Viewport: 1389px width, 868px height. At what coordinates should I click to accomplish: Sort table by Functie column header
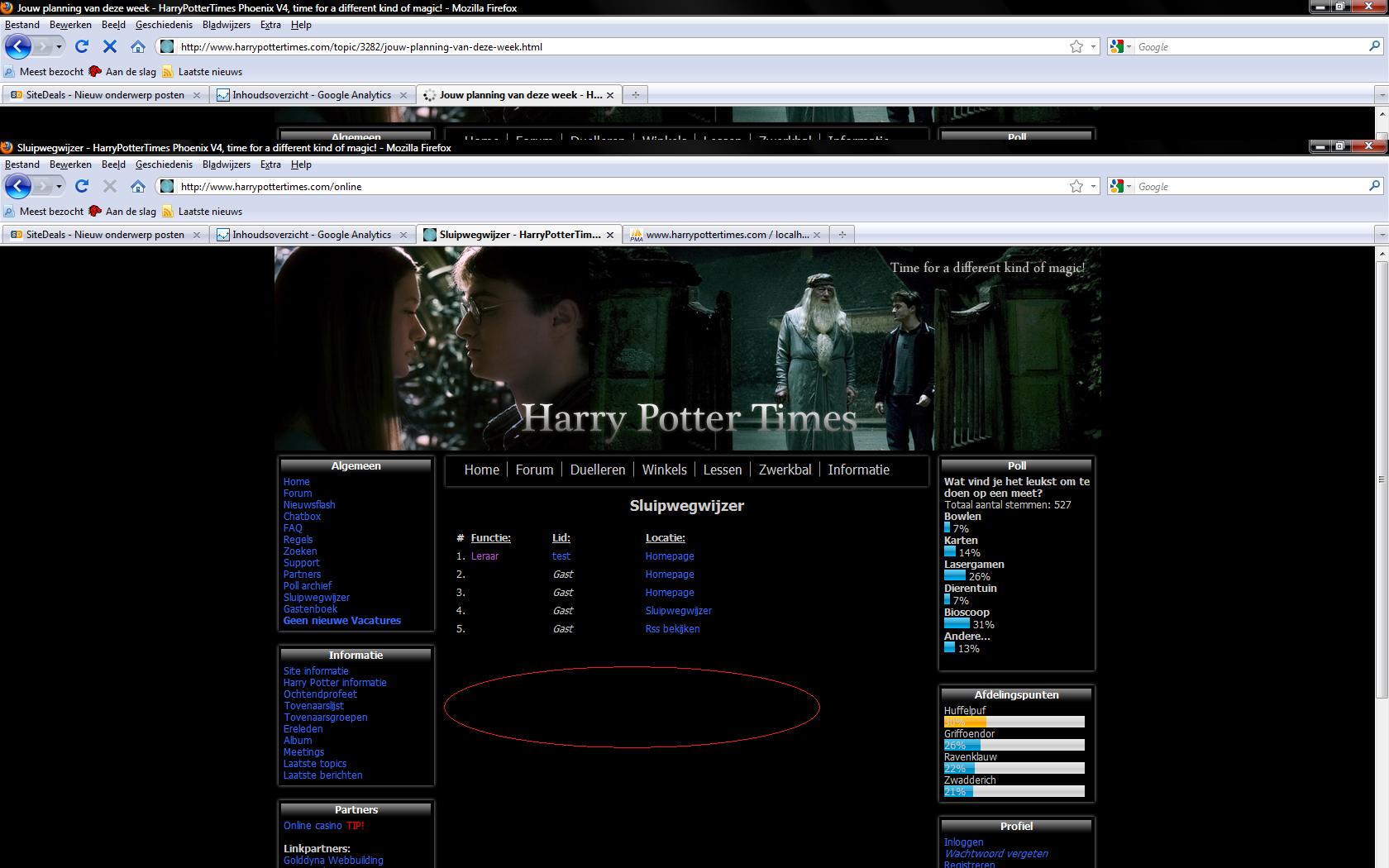[490, 538]
